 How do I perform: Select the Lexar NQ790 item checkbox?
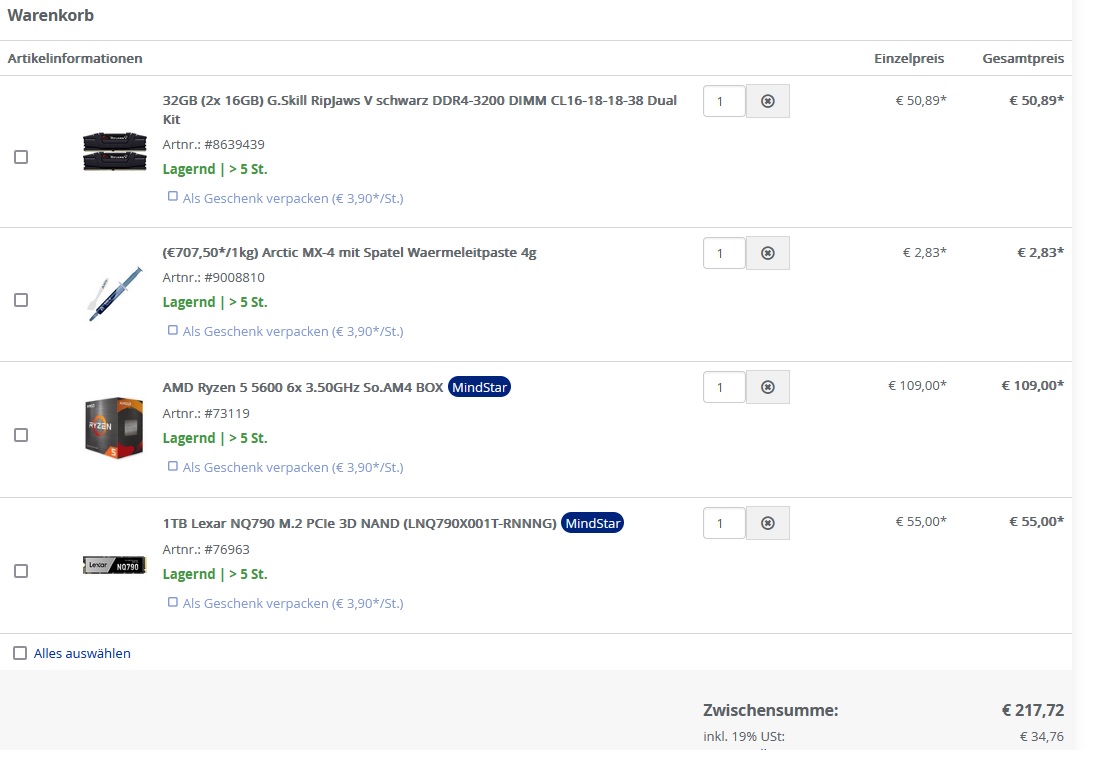point(21,571)
